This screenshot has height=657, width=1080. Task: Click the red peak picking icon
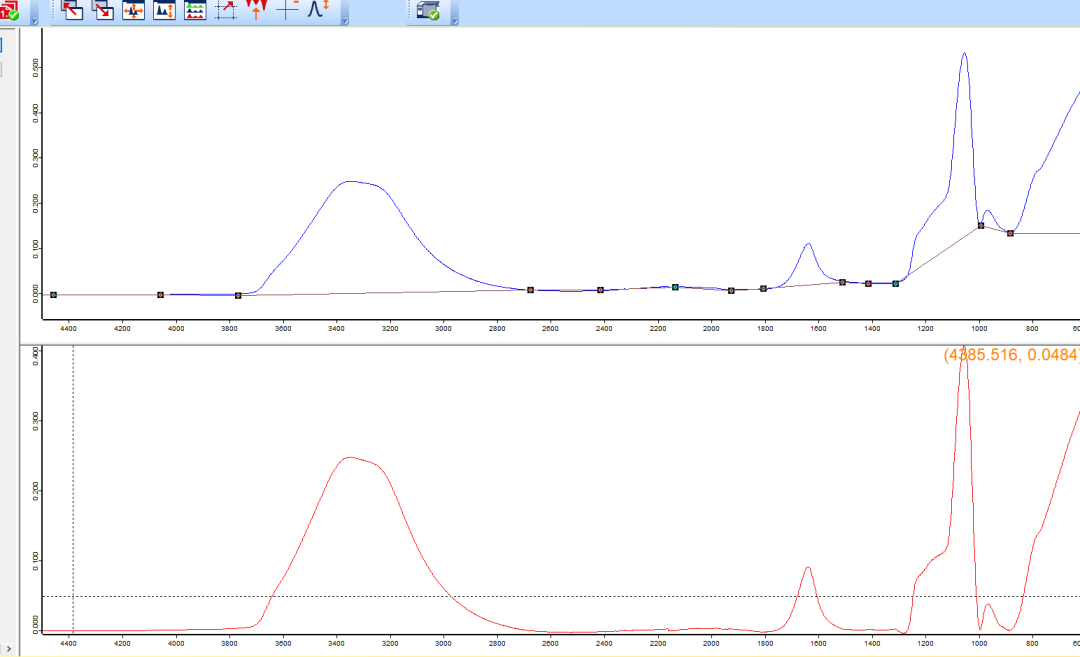tap(257, 10)
